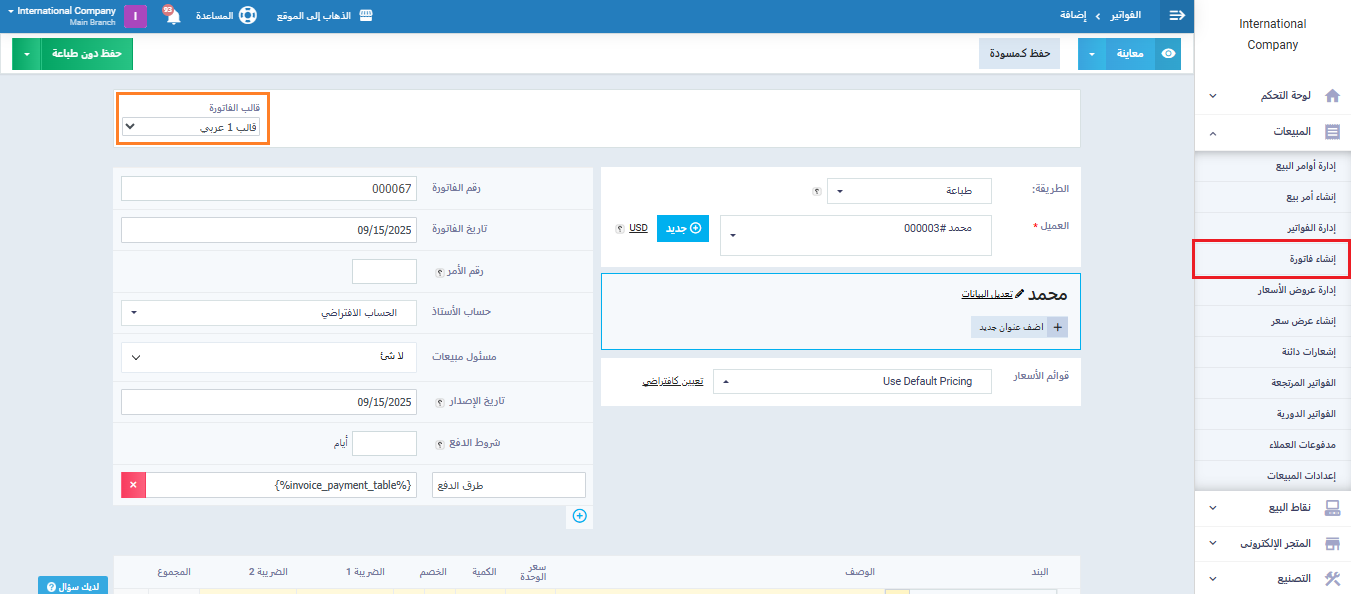The image size is (1351, 594).
Task: Expand the save without printing arrow
Action: (26, 54)
